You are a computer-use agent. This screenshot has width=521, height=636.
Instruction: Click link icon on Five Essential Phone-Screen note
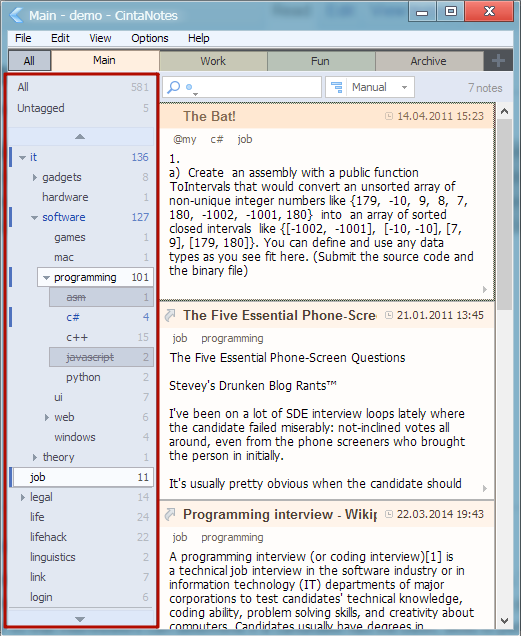point(170,315)
